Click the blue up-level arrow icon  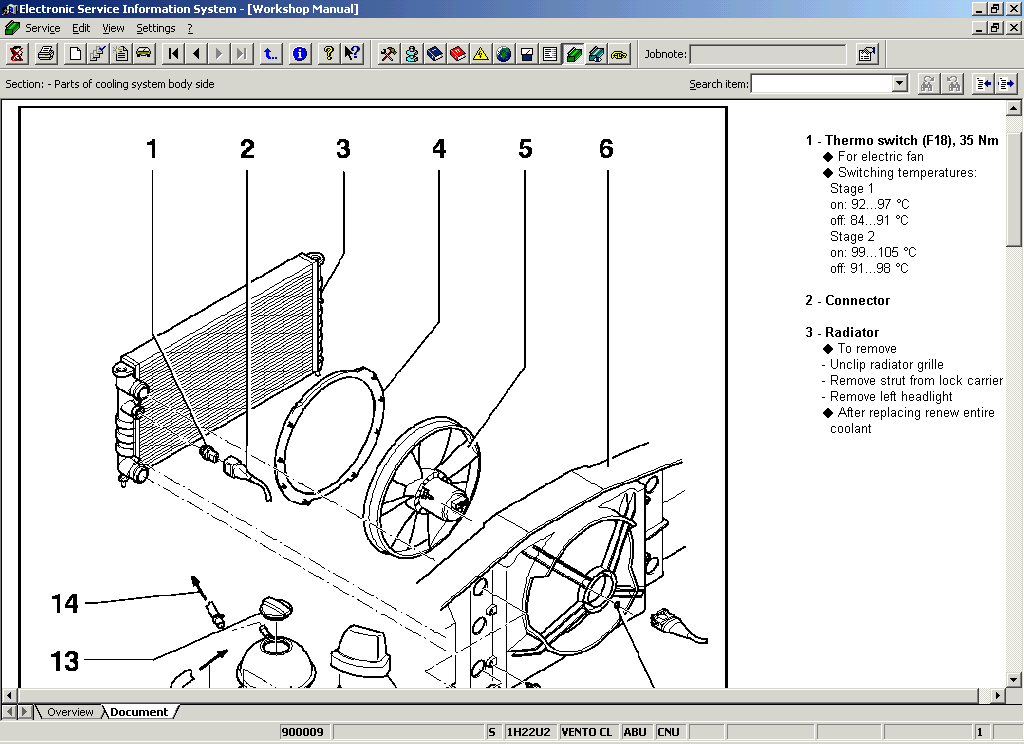271,54
